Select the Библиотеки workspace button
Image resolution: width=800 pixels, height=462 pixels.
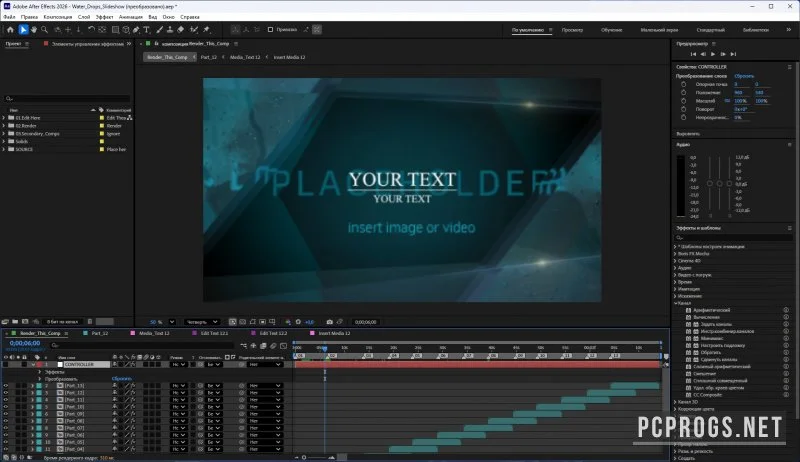coord(756,30)
